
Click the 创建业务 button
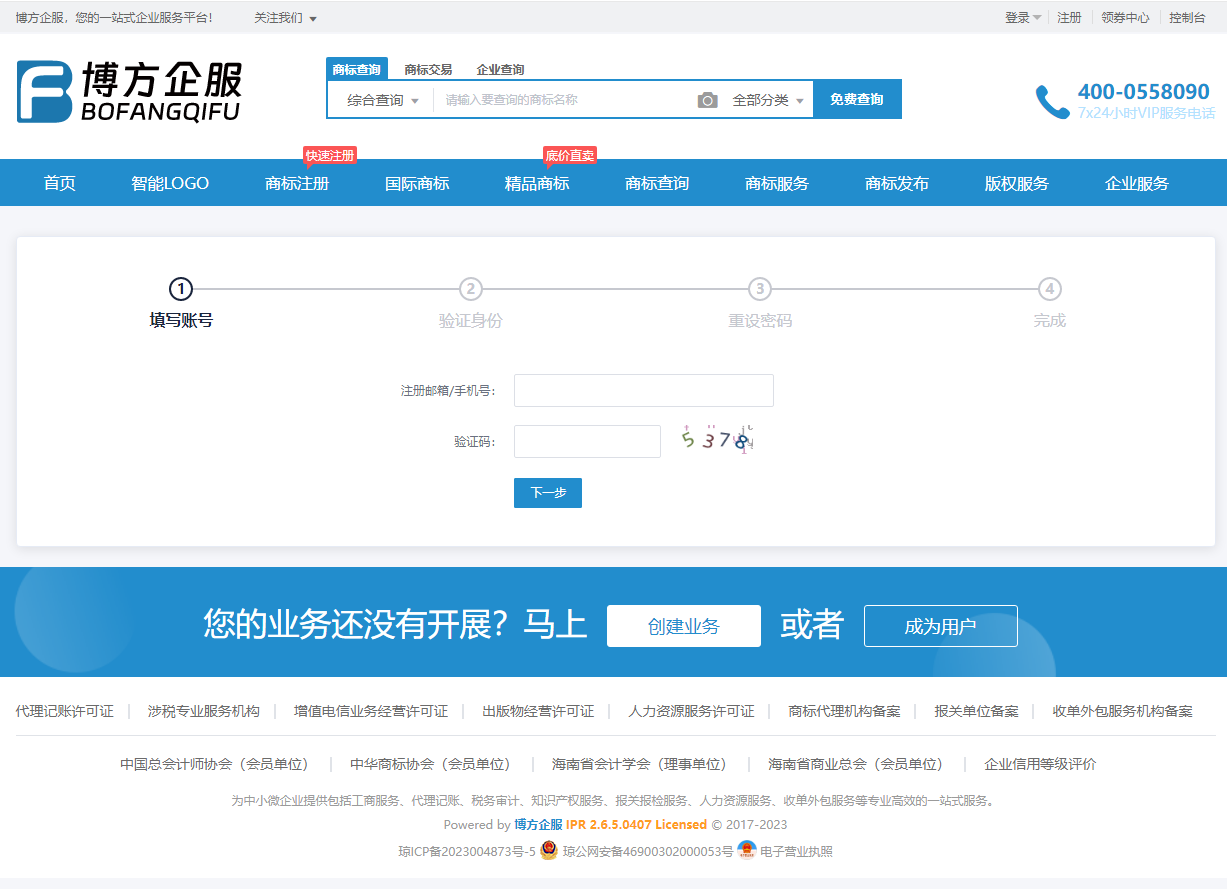tap(683, 626)
